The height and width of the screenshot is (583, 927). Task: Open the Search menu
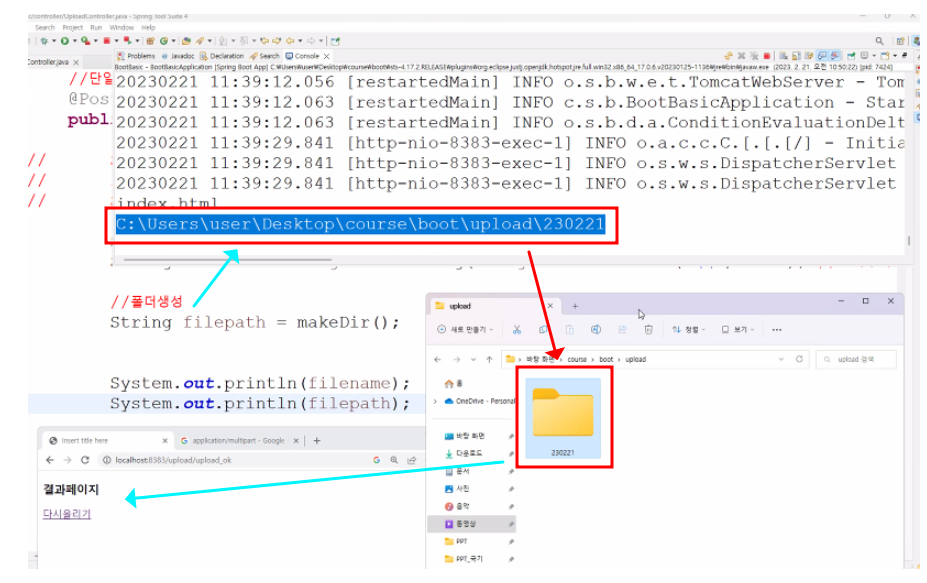click(44, 27)
